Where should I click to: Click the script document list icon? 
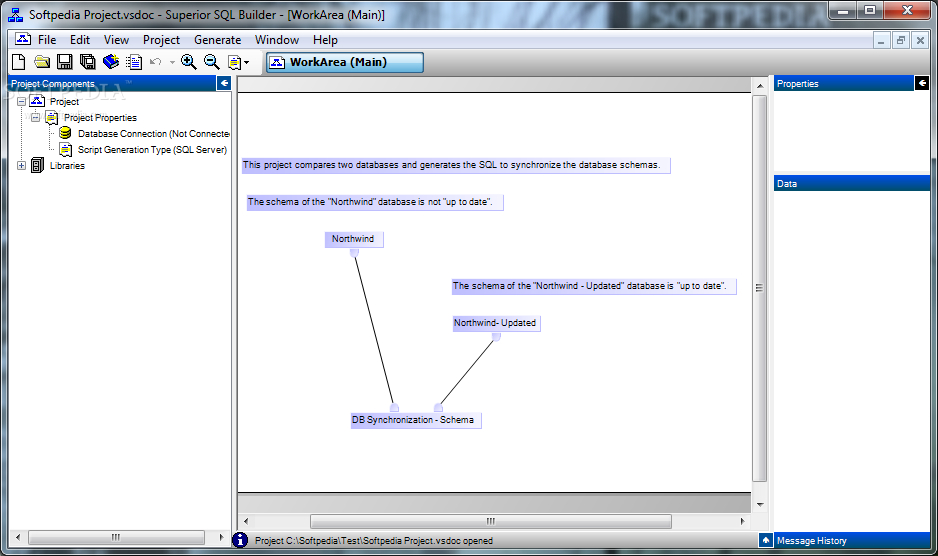coord(134,62)
